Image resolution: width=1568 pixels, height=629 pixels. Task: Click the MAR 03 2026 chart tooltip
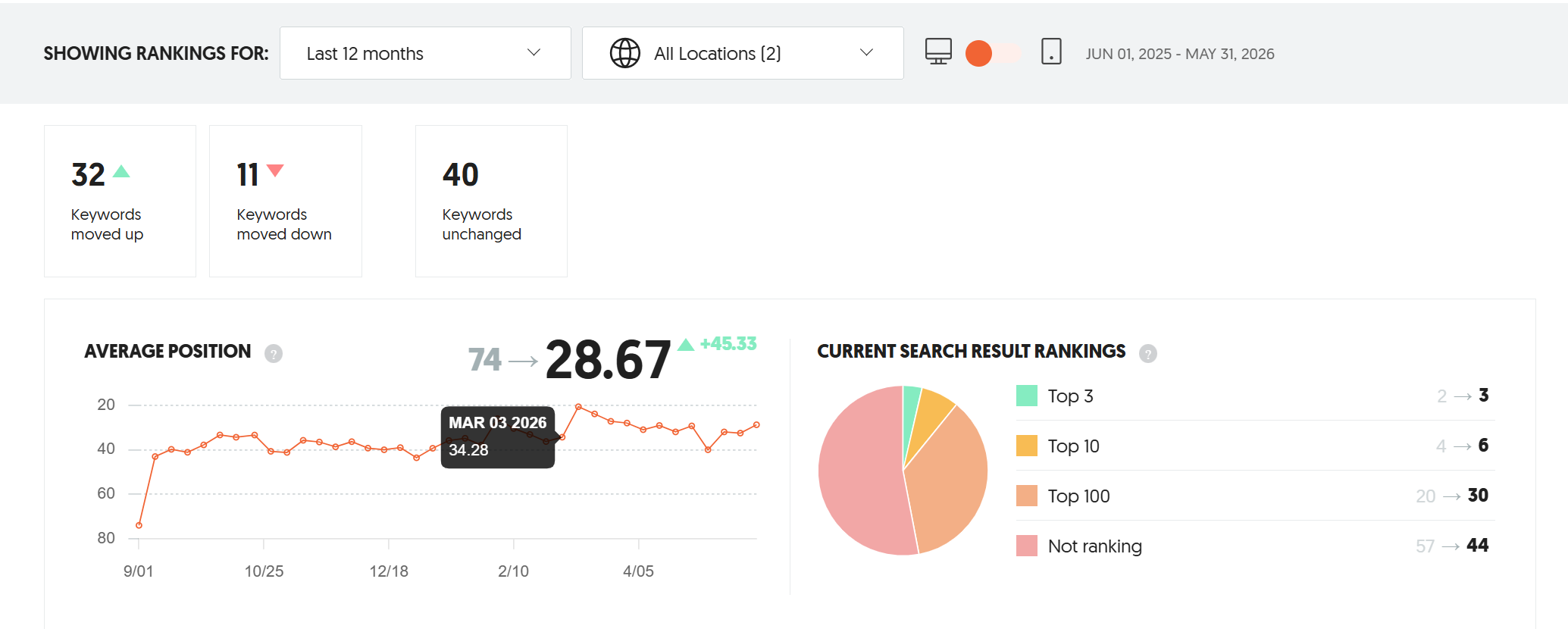click(498, 437)
